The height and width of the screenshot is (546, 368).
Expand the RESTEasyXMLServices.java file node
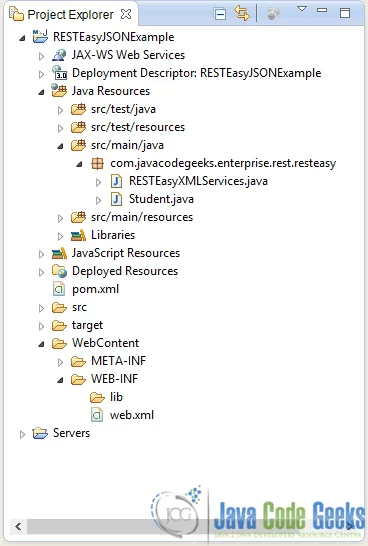99,182
